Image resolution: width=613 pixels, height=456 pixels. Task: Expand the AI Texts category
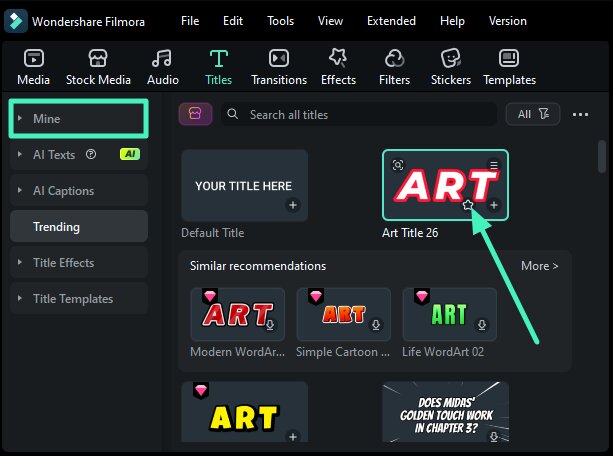coord(20,154)
